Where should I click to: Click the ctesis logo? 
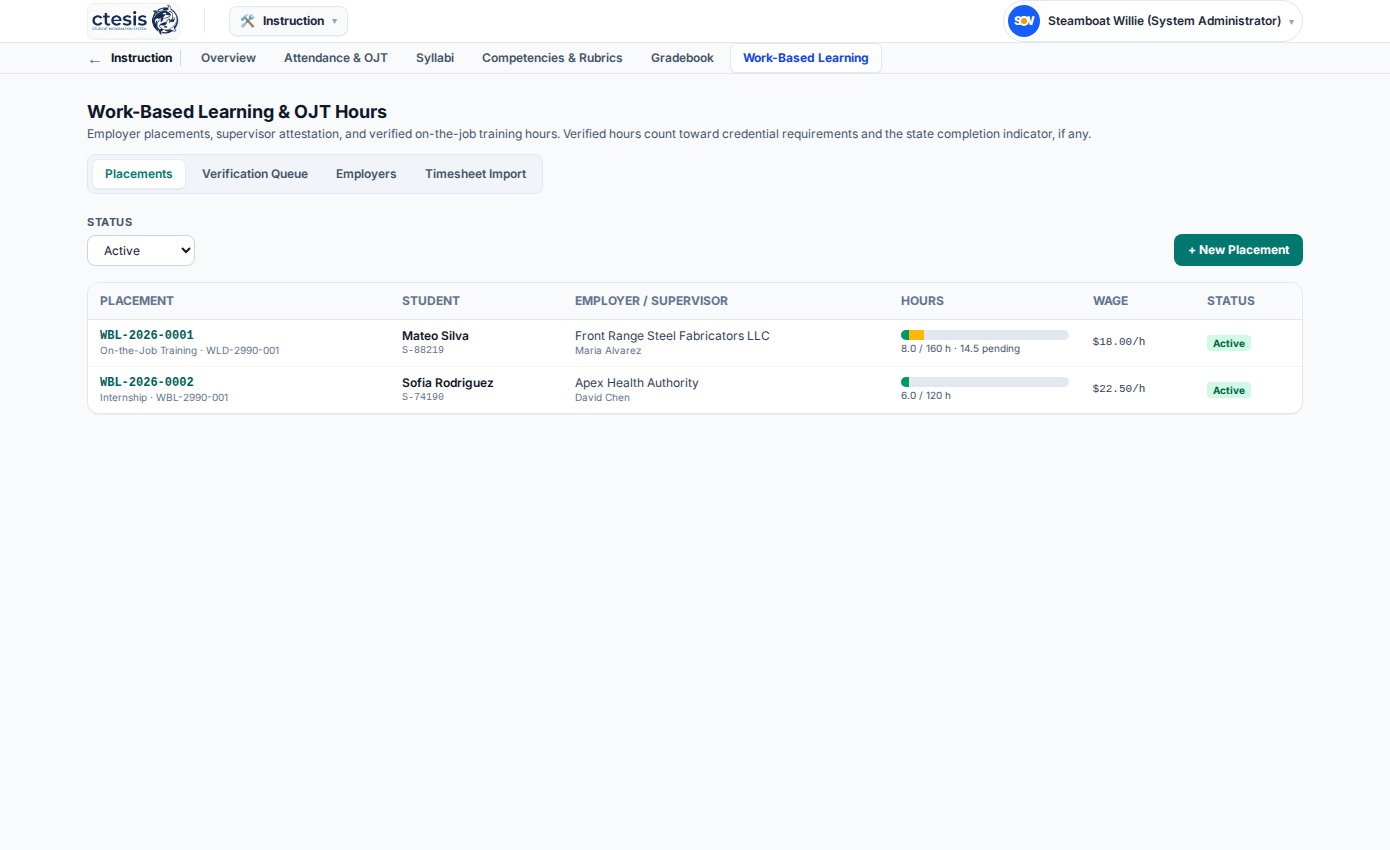pos(135,20)
